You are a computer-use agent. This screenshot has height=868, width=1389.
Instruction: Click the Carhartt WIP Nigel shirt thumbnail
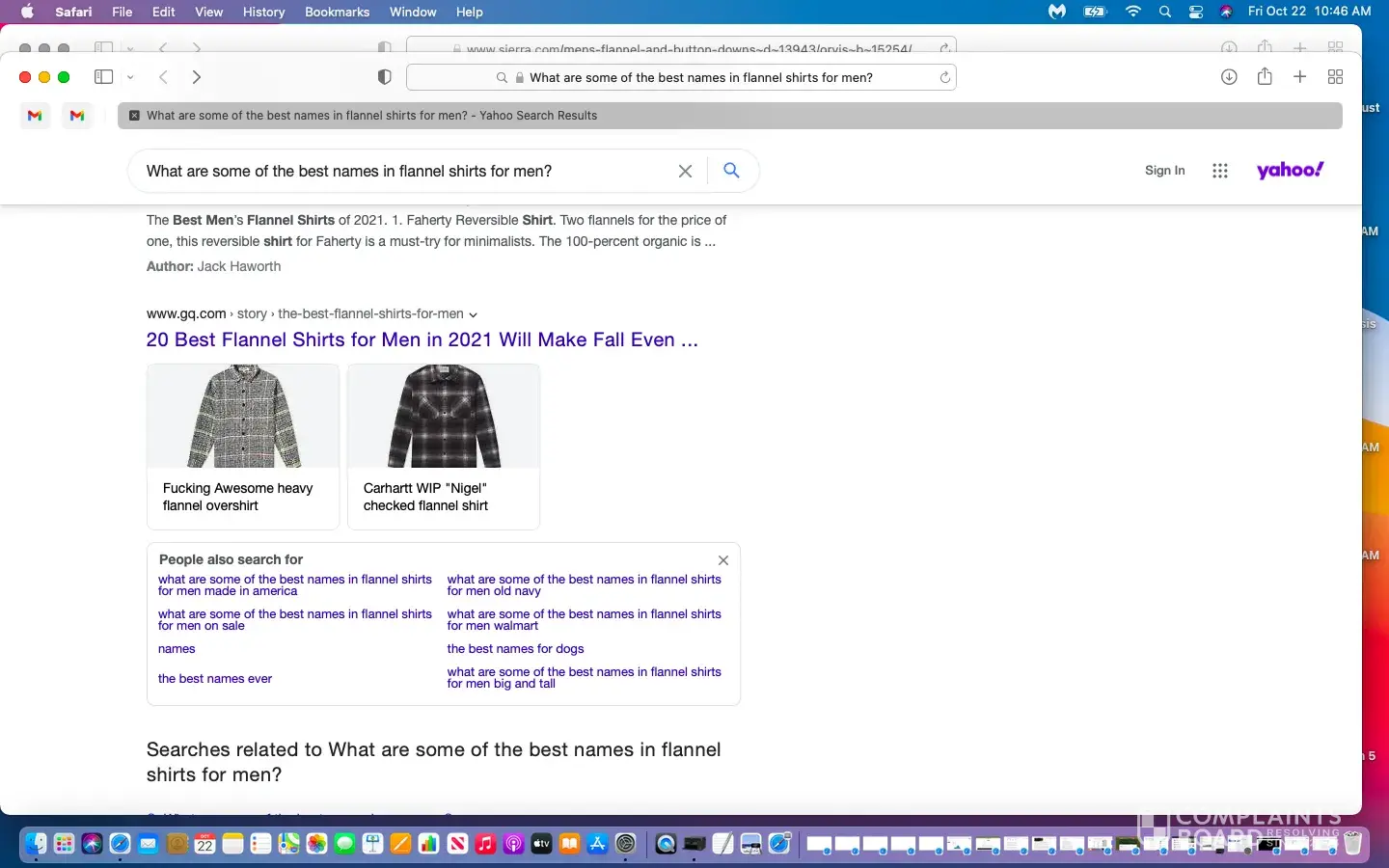[444, 417]
